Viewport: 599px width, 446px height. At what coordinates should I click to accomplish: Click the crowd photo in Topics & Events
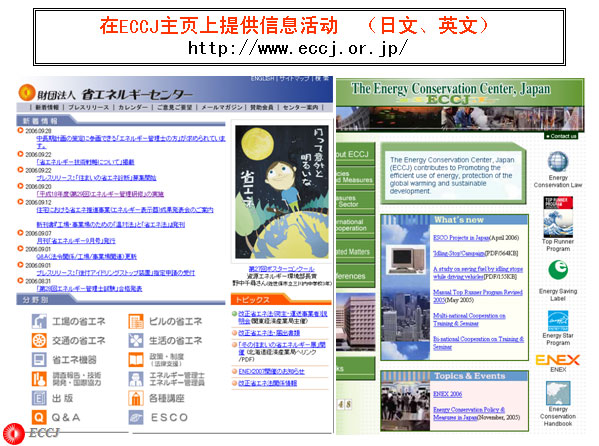(405, 406)
